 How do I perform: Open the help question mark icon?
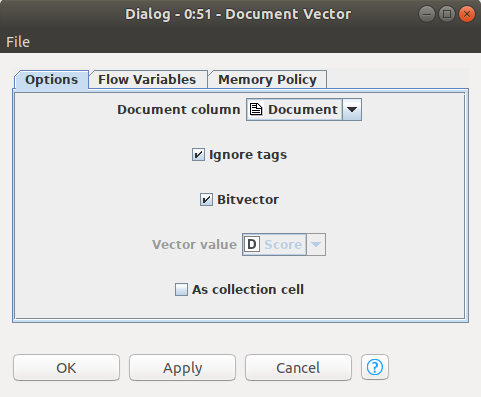375,367
